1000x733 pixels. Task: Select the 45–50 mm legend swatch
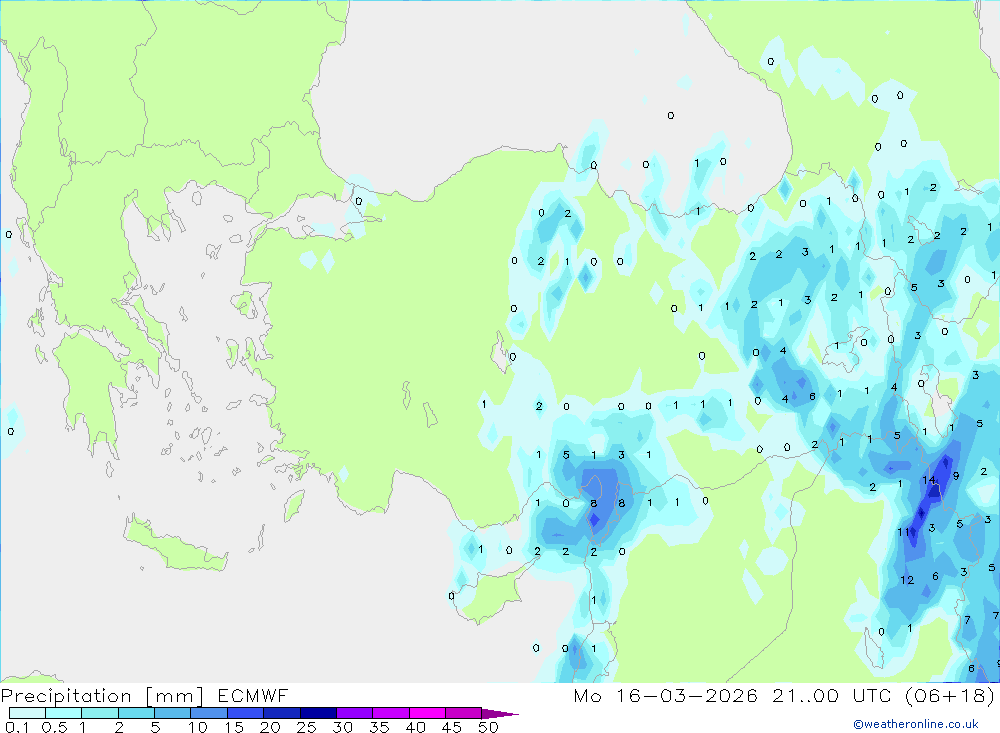pos(464,713)
